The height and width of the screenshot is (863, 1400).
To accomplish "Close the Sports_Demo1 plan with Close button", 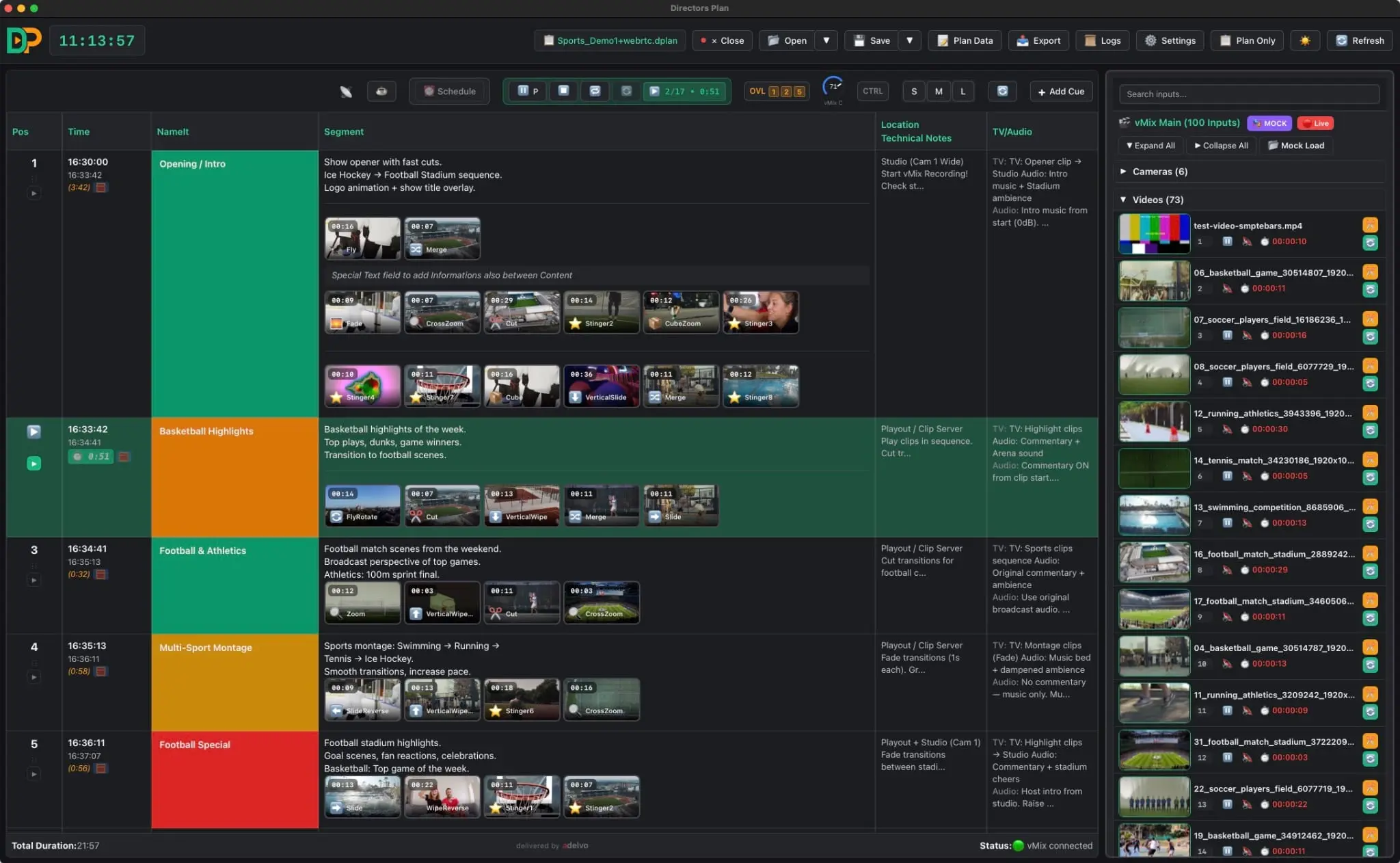I will [x=723, y=40].
